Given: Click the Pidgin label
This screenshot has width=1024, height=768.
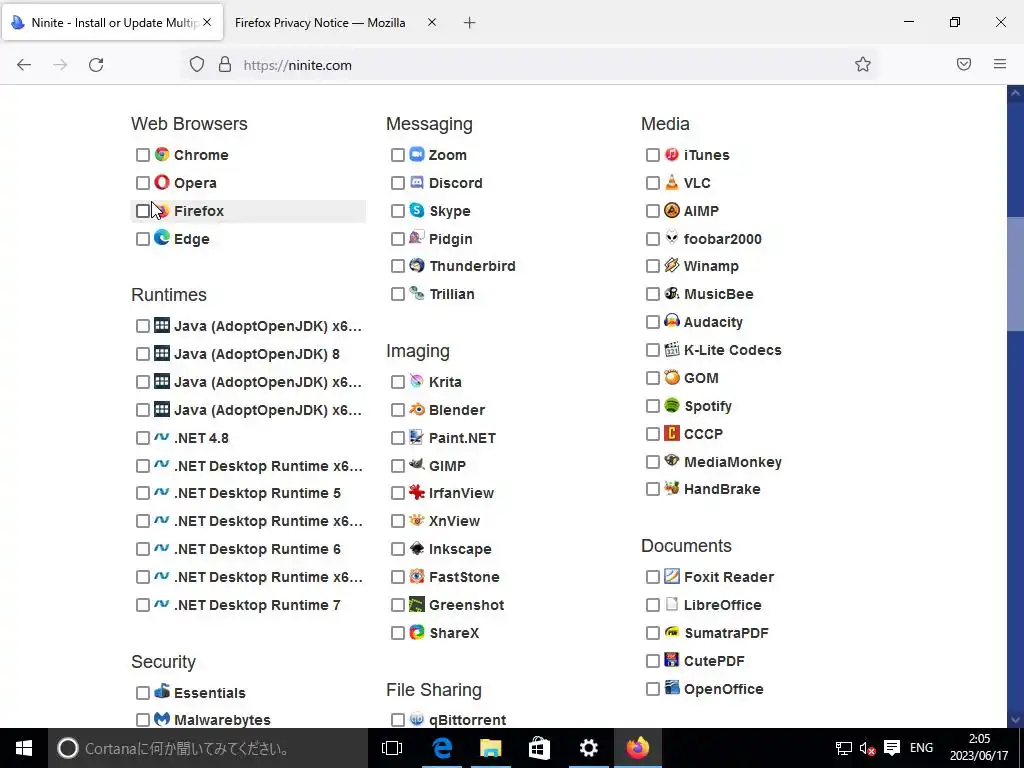Looking at the screenshot, I should [450, 239].
